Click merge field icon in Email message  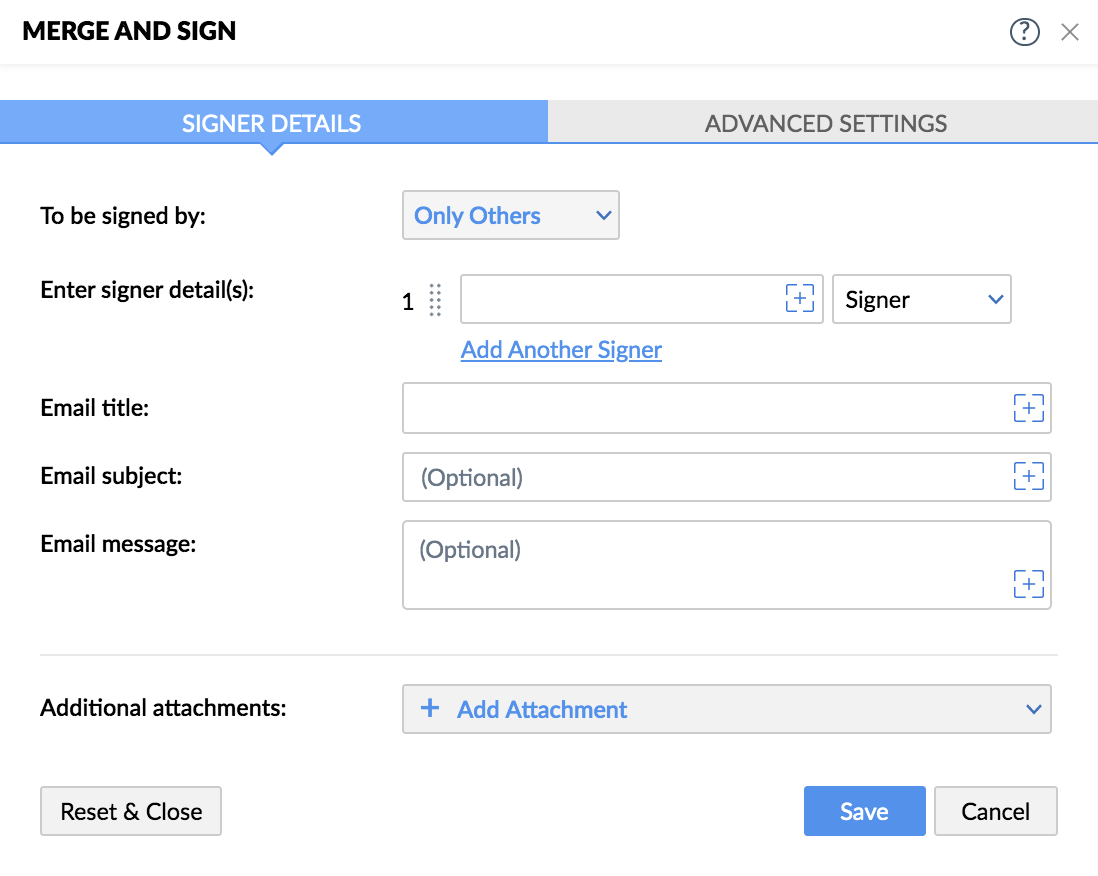tap(1029, 584)
